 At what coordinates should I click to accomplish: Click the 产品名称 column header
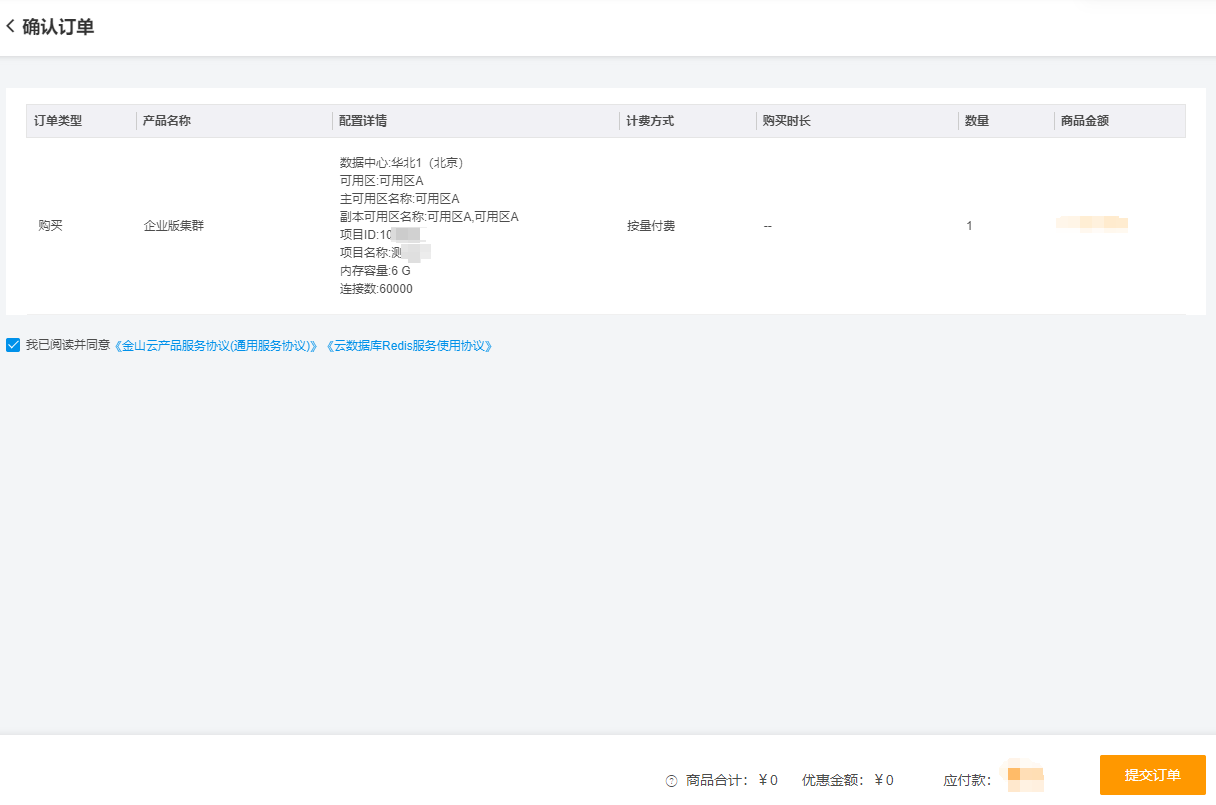coord(167,121)
